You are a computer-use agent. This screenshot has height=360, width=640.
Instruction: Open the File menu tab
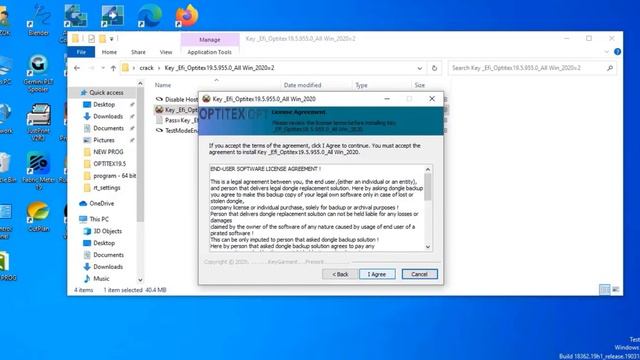[x=81, y=52]
